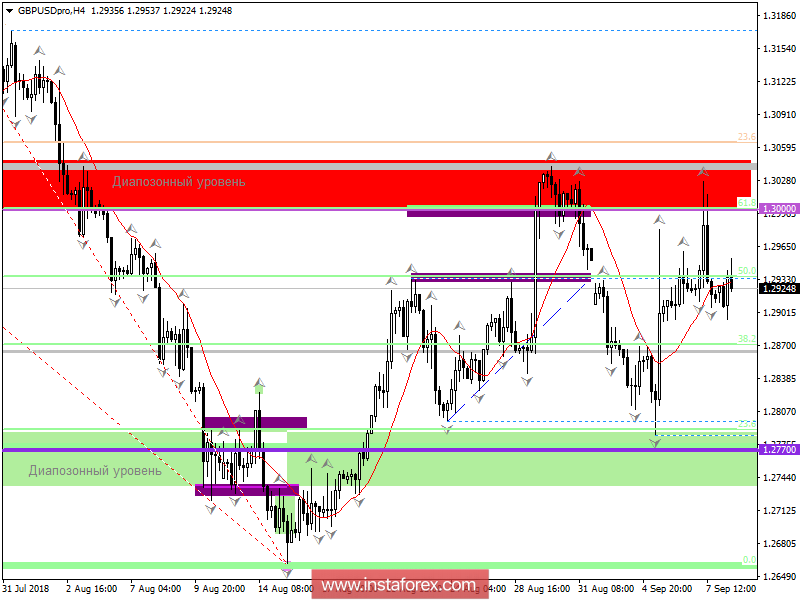This screenshot has height=600, width=800.
Task: Click the 28 Aug 16:00 time label
Action: pyautogui.click(x=542, y=588)
